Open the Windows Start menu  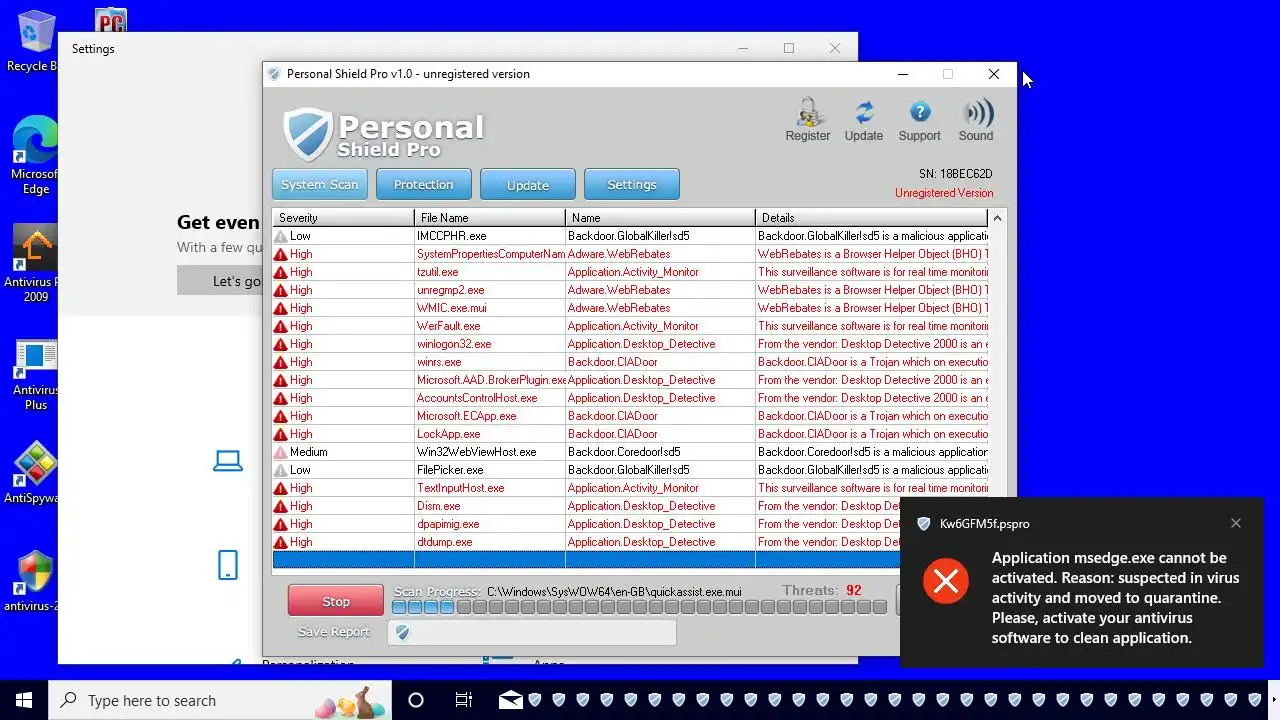click(x=24, y=700)
